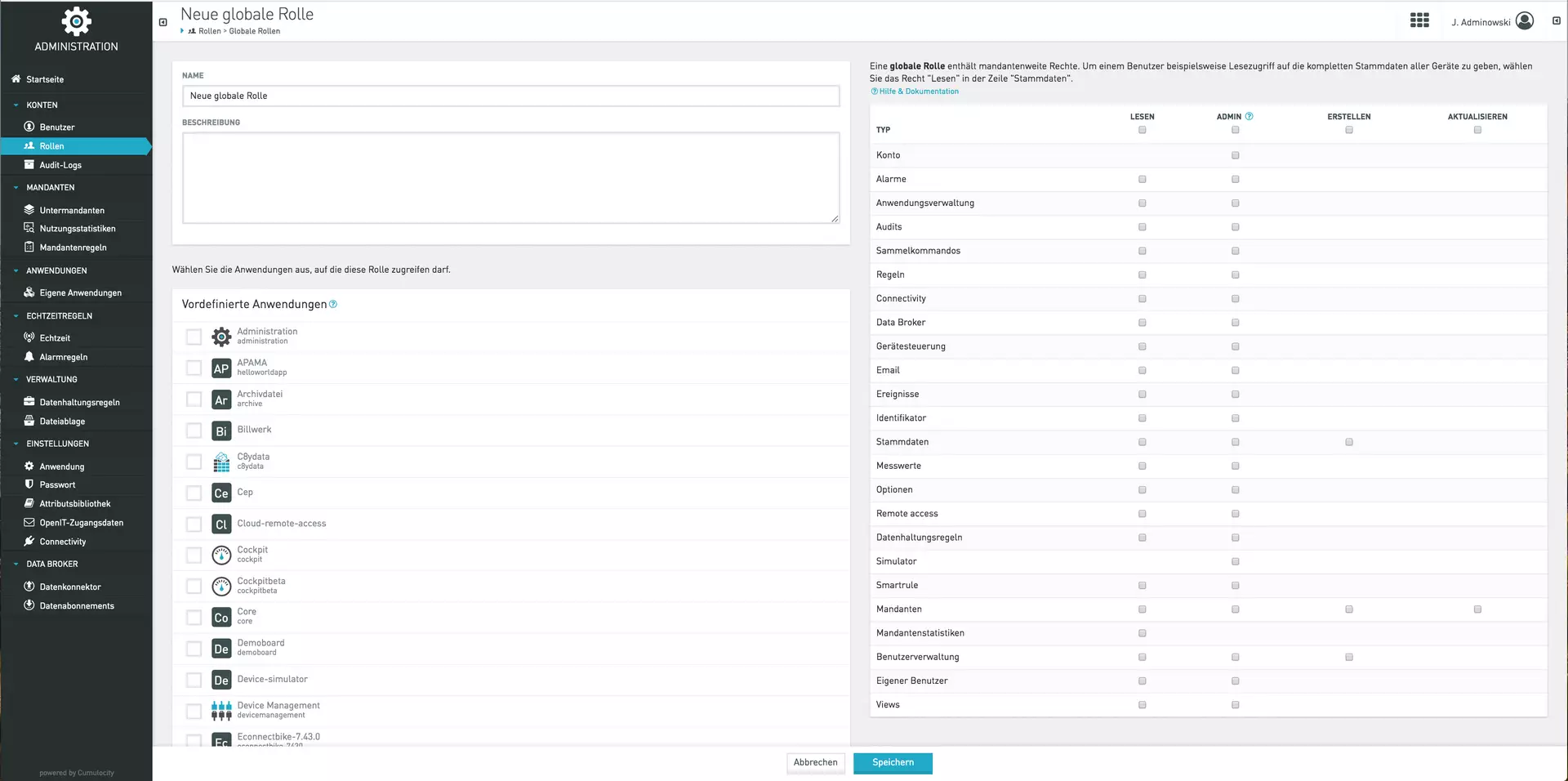
Task: Click the user profile avatar icon
Action: coord(1524,21)
